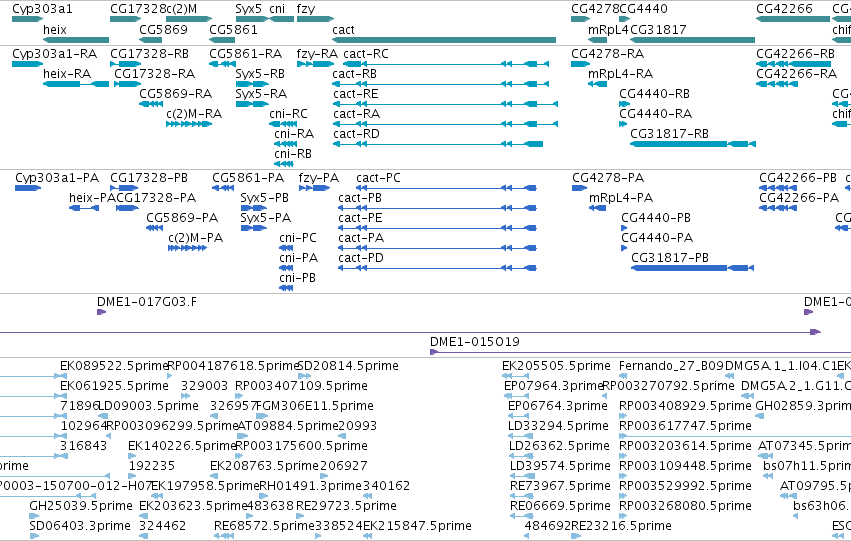Click the long cact gene bar
Screen dimensions: 851x541
pyautogui.click(x=444, y=40)
